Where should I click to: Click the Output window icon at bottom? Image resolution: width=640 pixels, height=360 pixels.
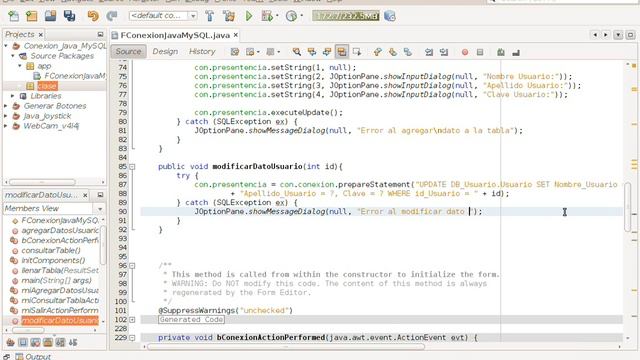(x=19, y=356)
